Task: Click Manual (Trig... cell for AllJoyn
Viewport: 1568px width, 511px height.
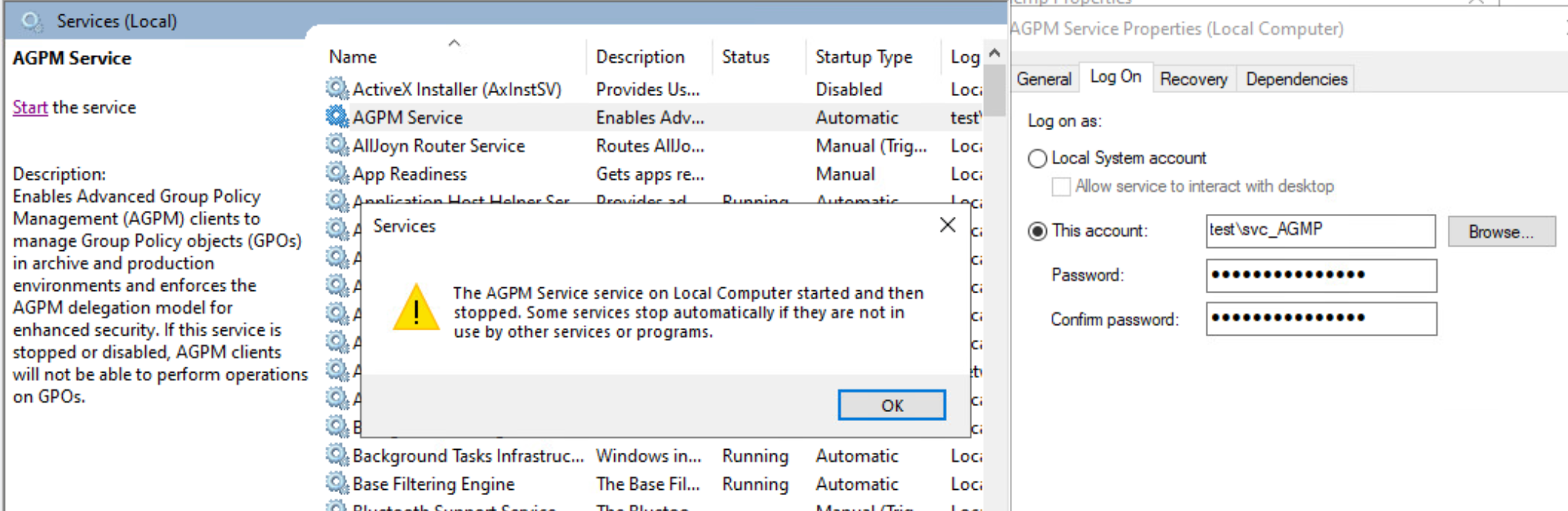Action: [871, 146]
